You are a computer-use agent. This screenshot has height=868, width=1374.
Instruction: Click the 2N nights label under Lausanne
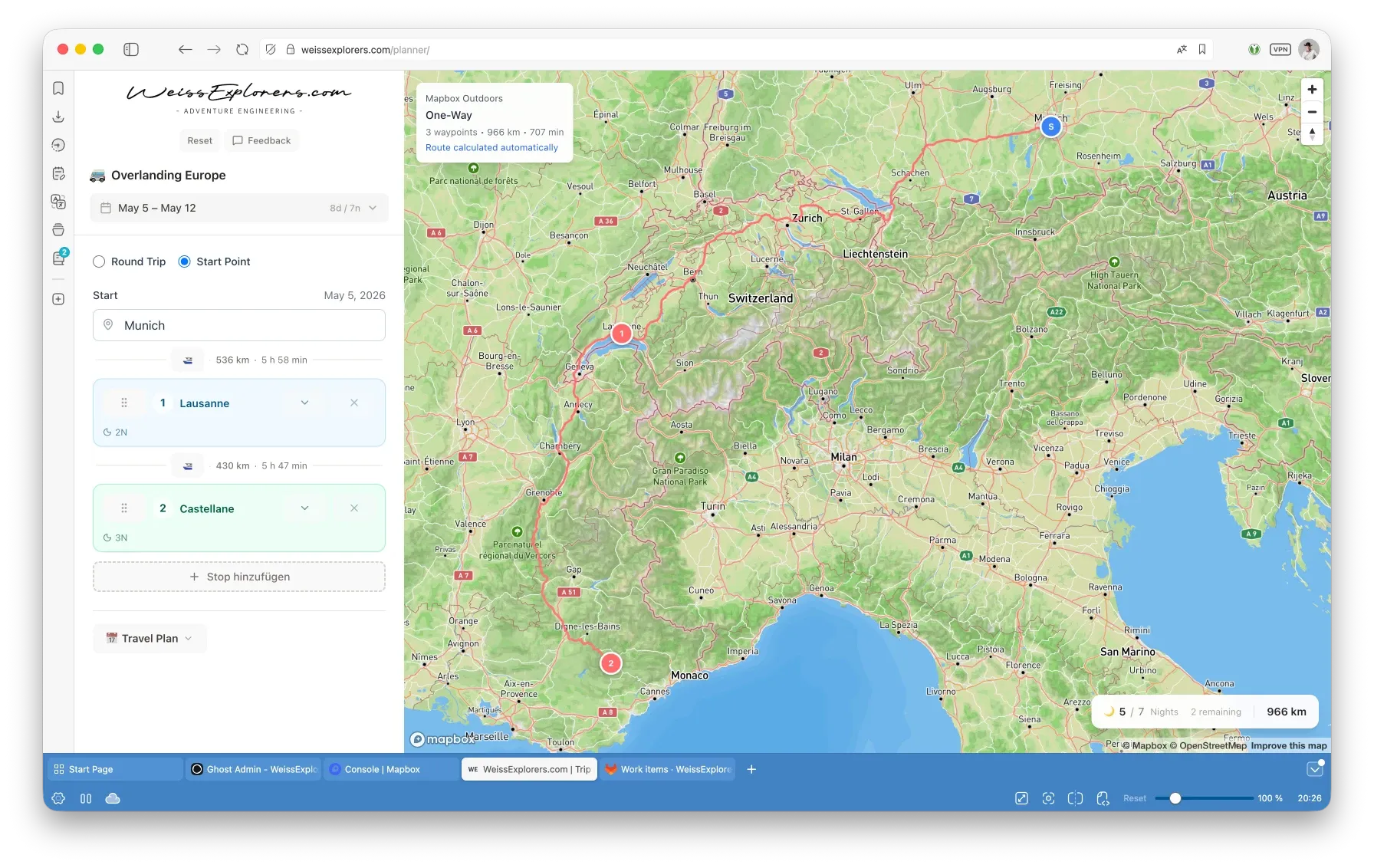[x=115, y=432]
